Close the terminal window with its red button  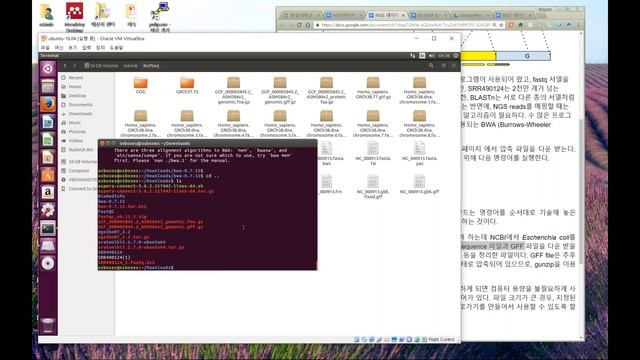(x=102, y=143)
